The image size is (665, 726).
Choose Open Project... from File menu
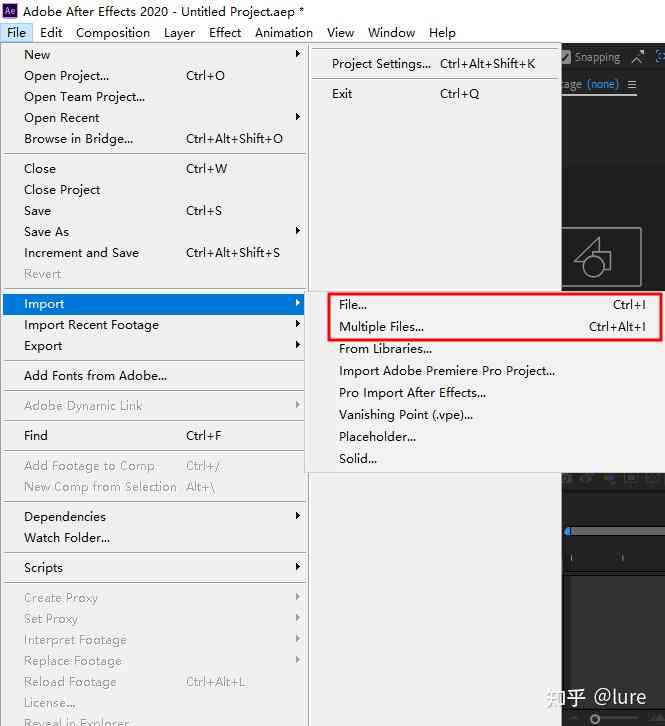(x=154, y=75)
